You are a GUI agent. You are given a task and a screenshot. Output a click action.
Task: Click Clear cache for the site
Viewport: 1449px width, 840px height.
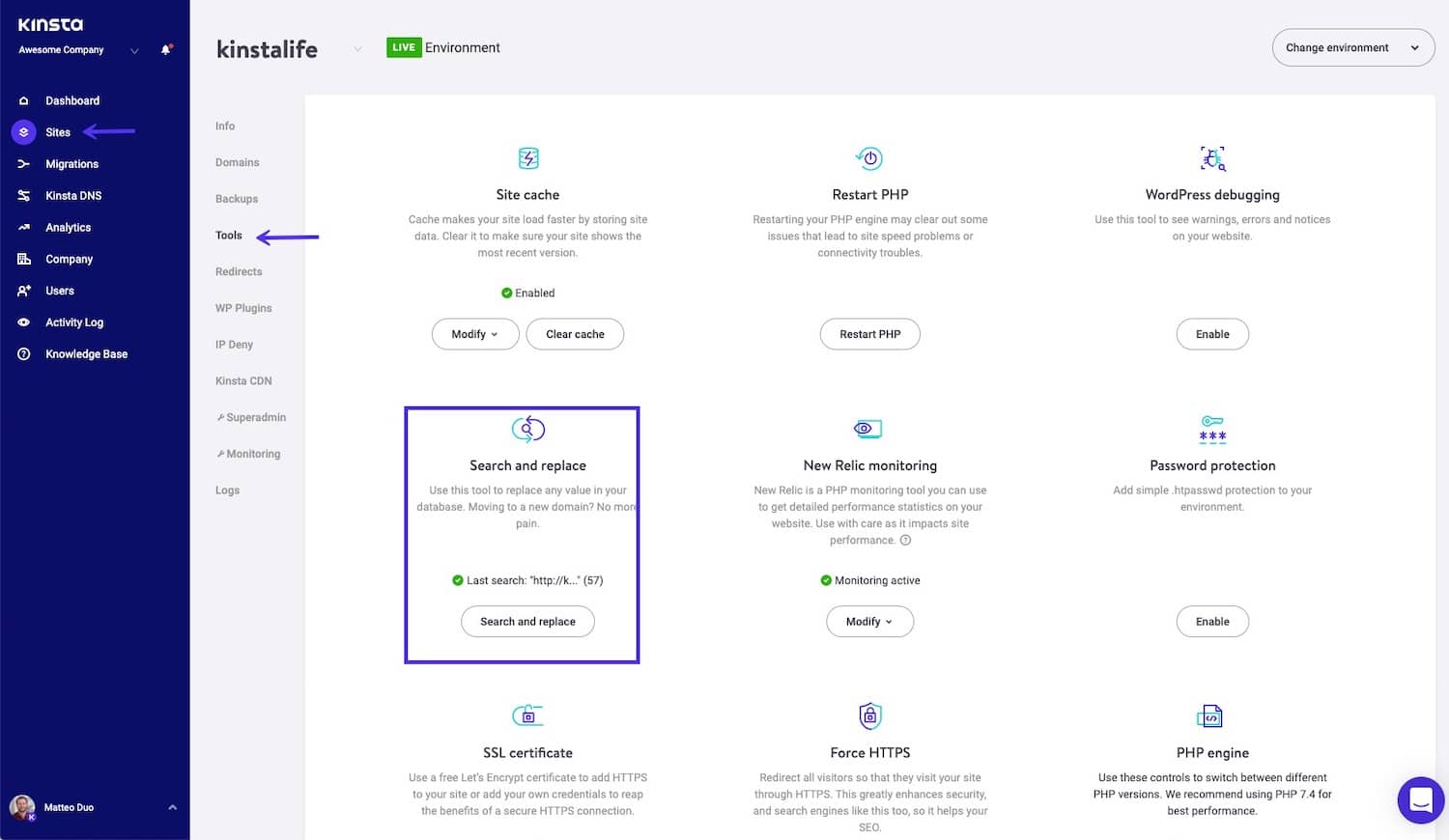(575, 333)
